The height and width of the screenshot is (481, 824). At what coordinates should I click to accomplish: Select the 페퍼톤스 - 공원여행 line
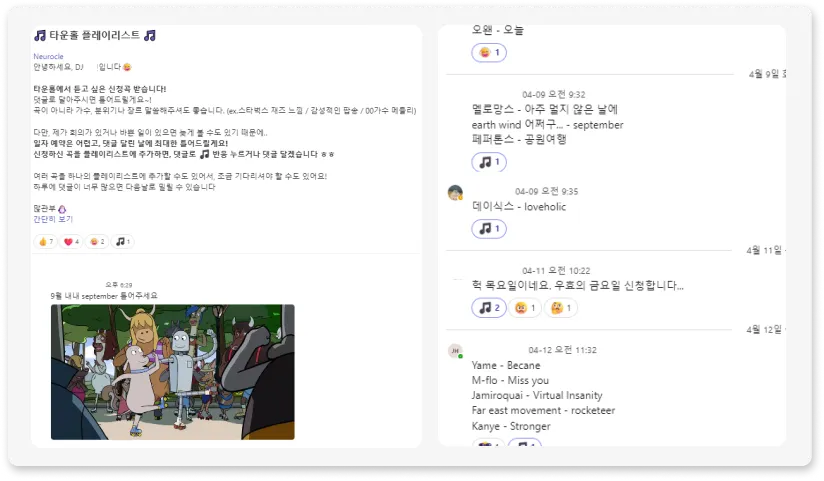tap(519, 139)
